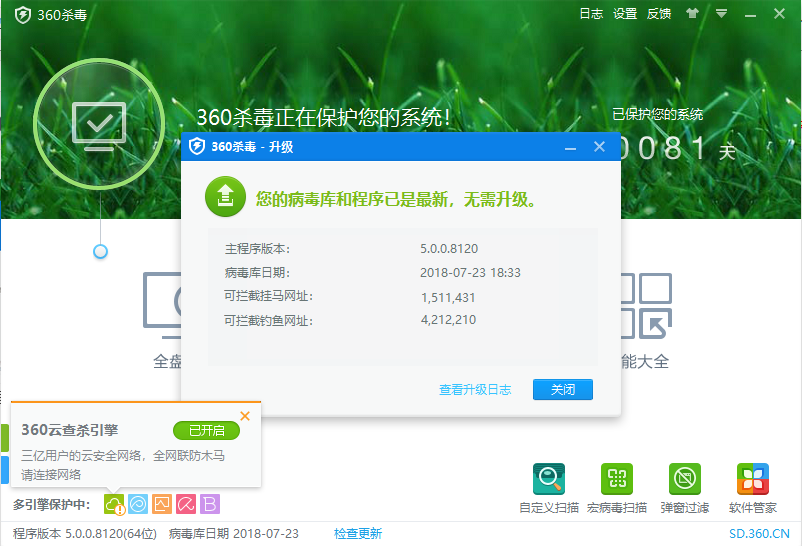
Task: Expand the main menu dropdown arrow
Action: 721,14
